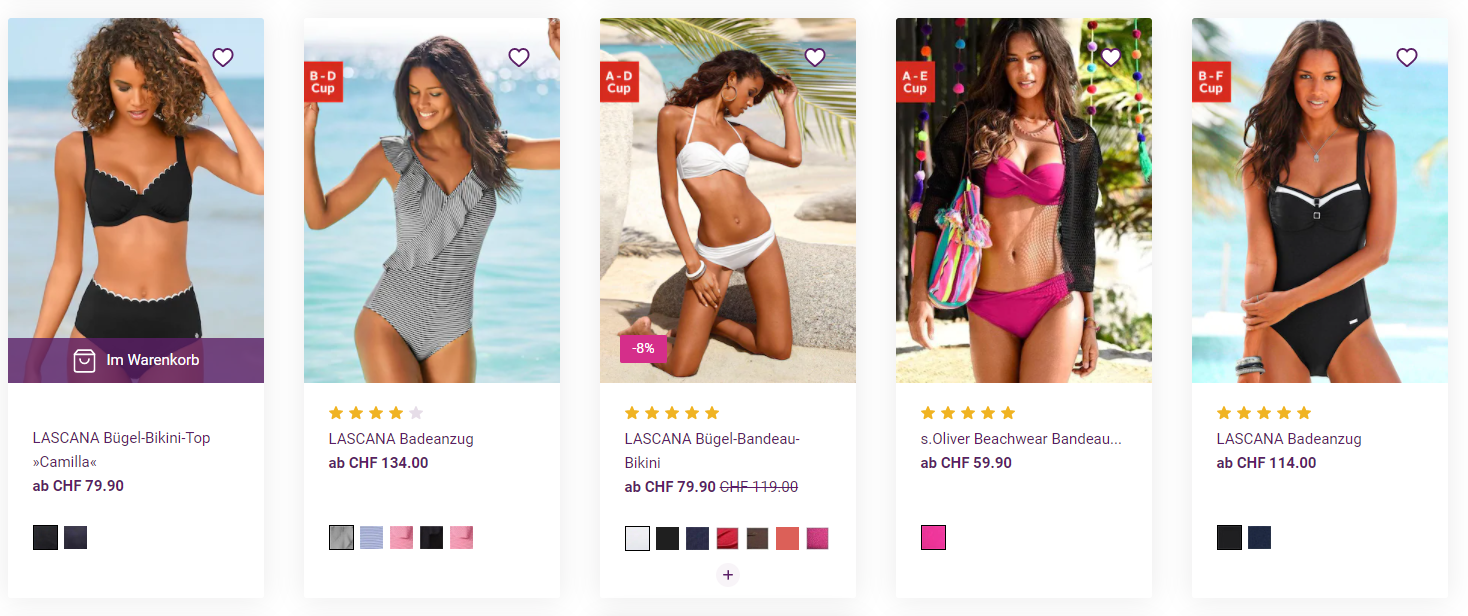
Task: Click the heart on the white Bügel-Bandeau-Bikini
Action: pos(815,58)
